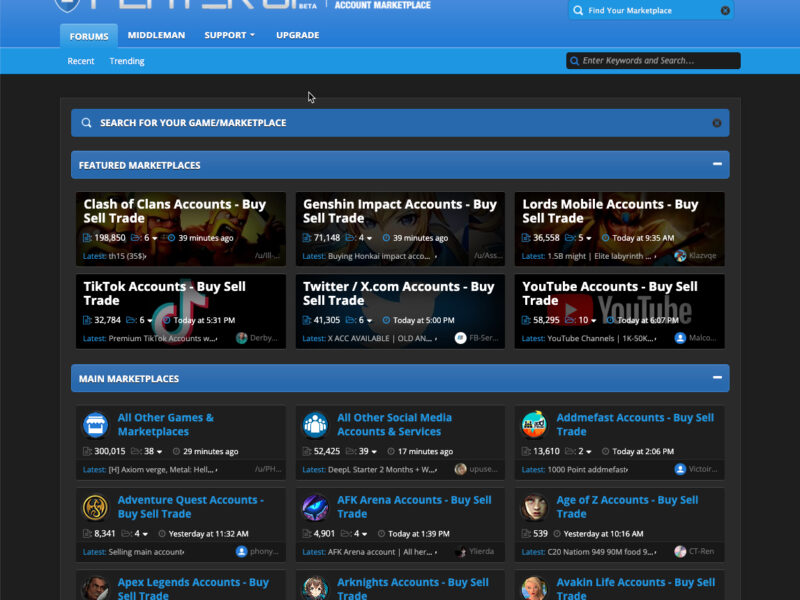Clear the Find Your Marketplace field with X icon
The width and height of the screenshot is (800, 600).
(x=726, y=11)
